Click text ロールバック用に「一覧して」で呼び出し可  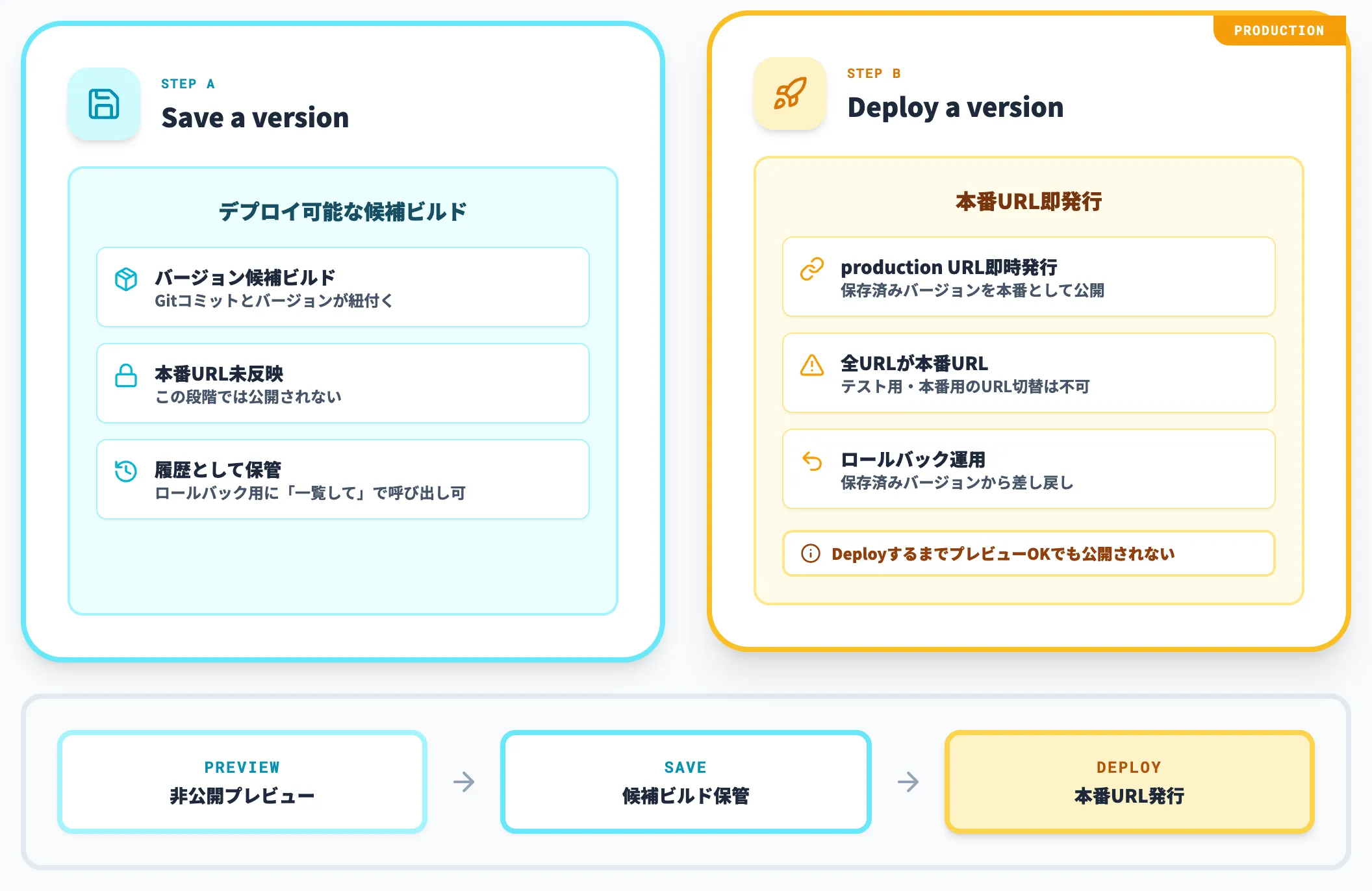click(310, 493)
